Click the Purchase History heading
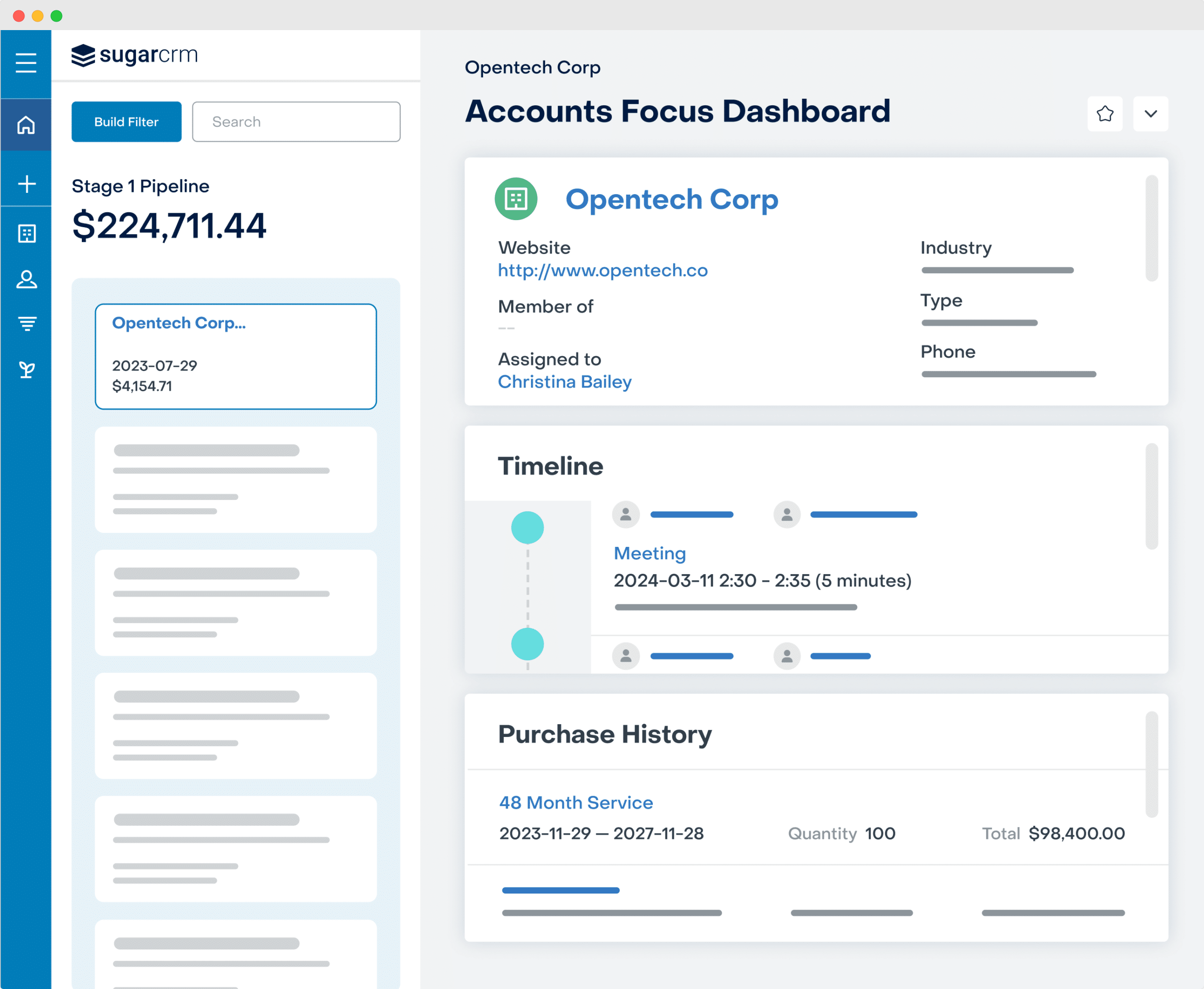Screen dimensions: 1204x989 (x=605, y=735)
